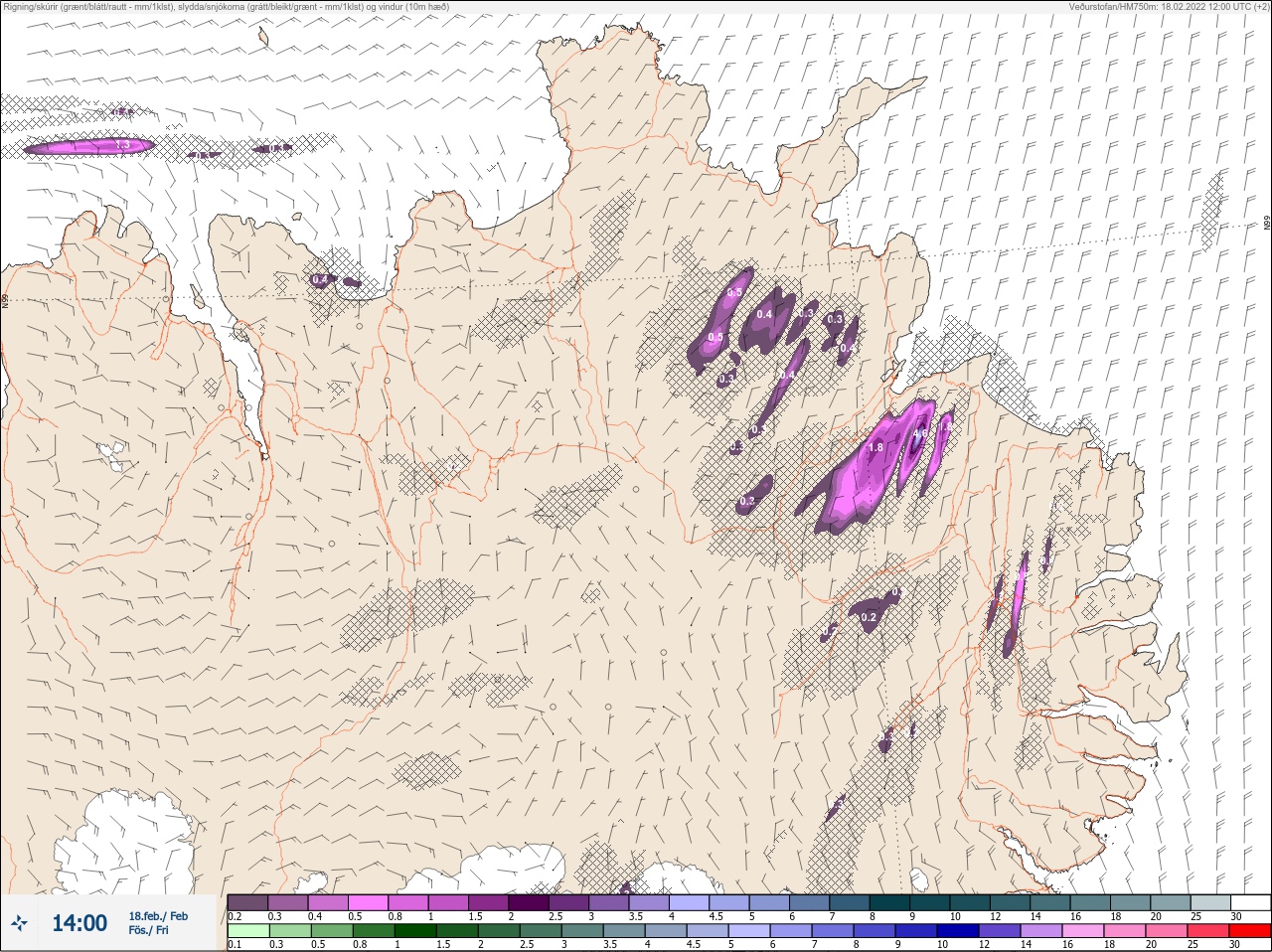Select the darkest purple 2 swatch in upper legend

coord(529,902)
